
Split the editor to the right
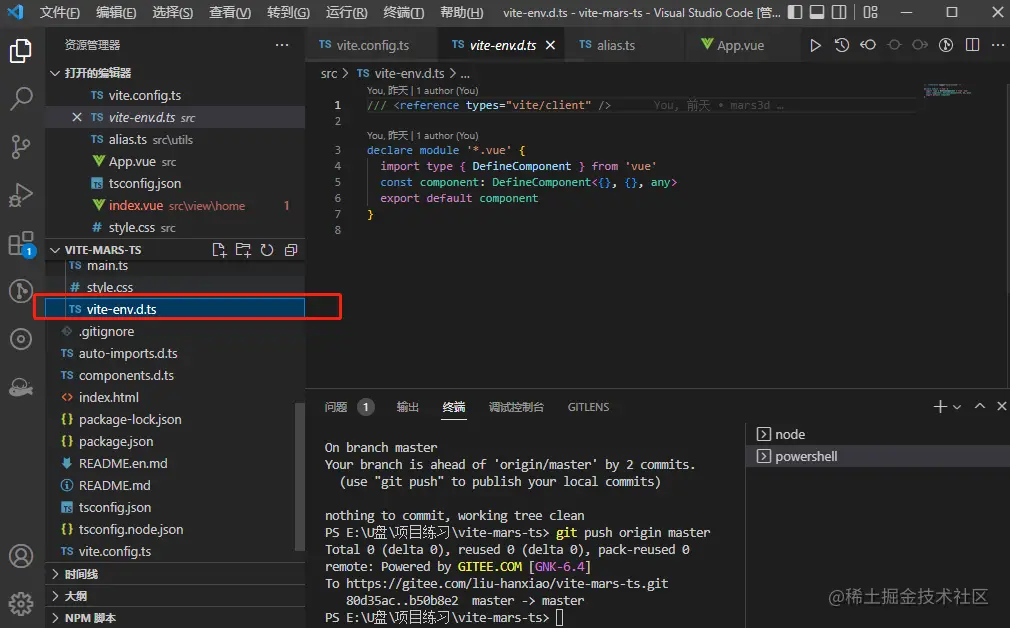click(973, 45)
